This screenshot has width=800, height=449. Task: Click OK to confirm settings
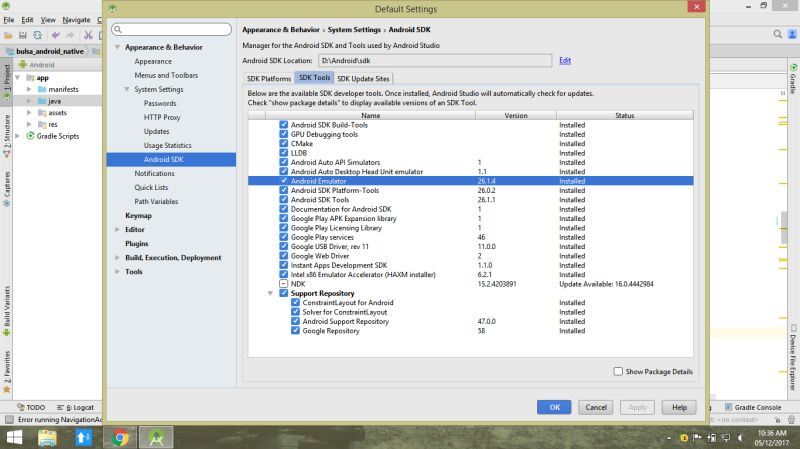click(x=554, y=407)
